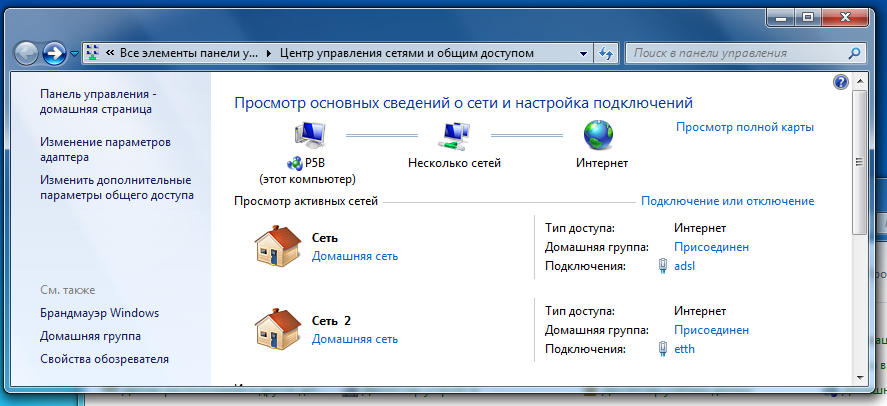Open the address bar history dropdown
Image resolution: width=887 pixels, height=406 pixels.
click(x=584, y=54)
